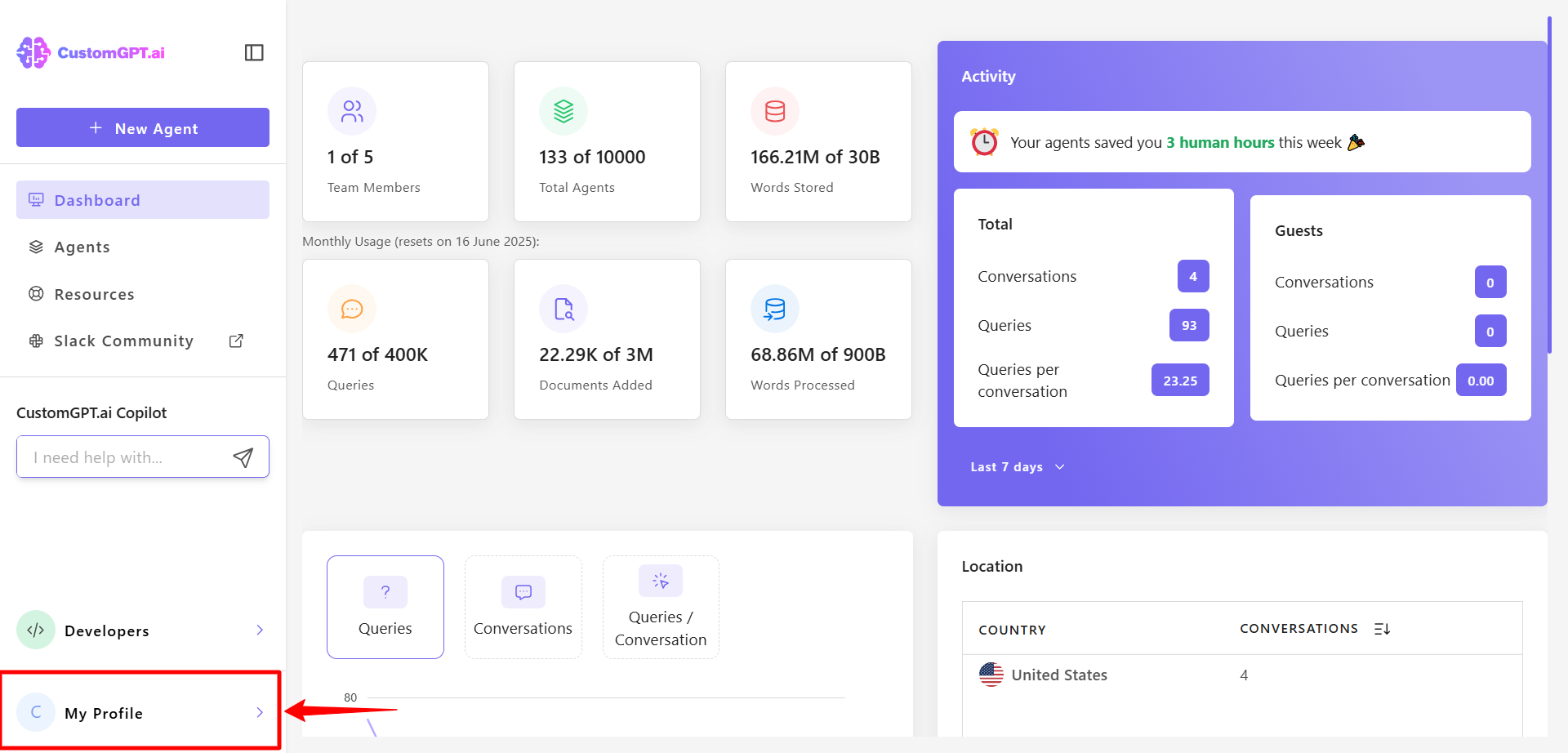
Task: Click the Slack Community globe icon
Action: pyautogui.click(x=36, y=341)
